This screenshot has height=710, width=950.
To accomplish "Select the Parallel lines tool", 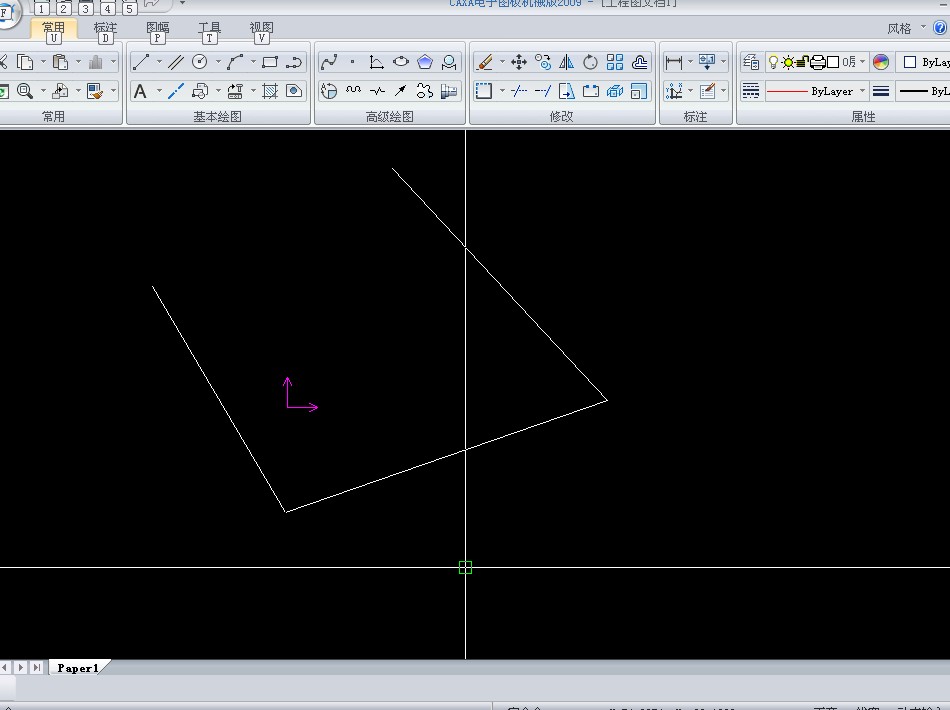I will point(176,62).
